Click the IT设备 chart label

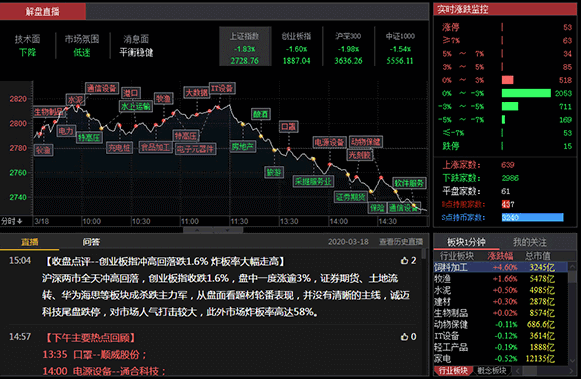[222, 88]
